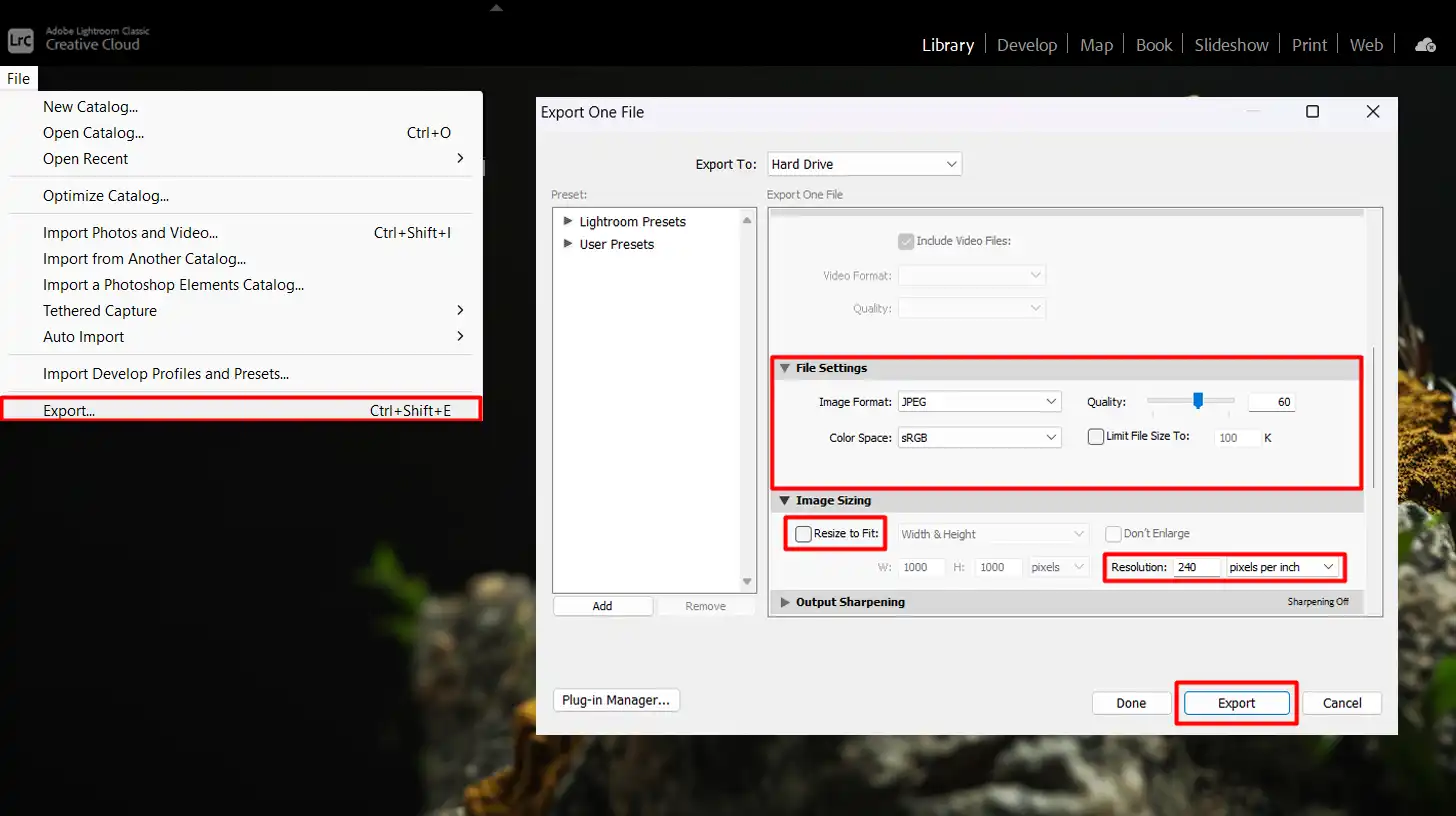Click the file size limit field

(x=1237, y=437)
